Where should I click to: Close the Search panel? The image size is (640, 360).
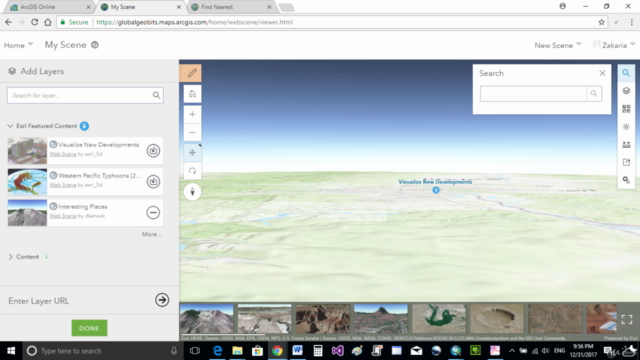click(x=602, y=73)
